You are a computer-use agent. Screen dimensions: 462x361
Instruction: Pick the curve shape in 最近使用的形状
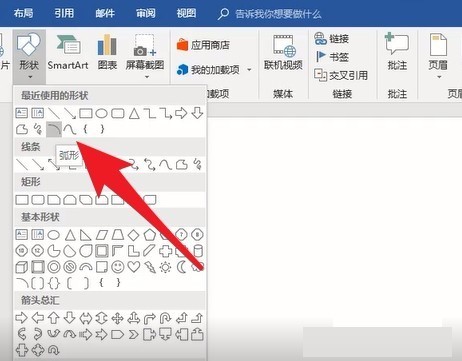(70, 129)
